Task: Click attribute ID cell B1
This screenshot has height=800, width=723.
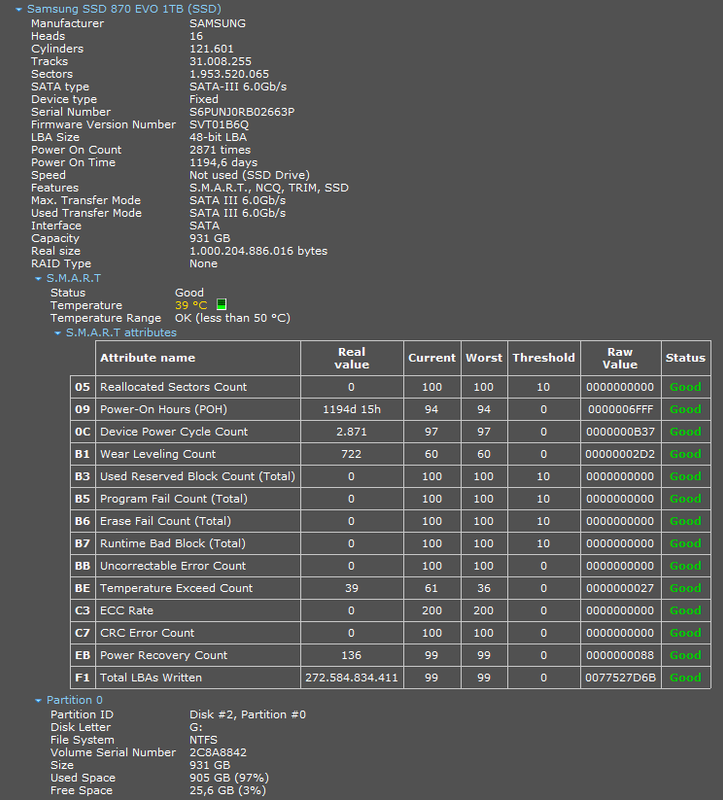Action: pos(82,454)
